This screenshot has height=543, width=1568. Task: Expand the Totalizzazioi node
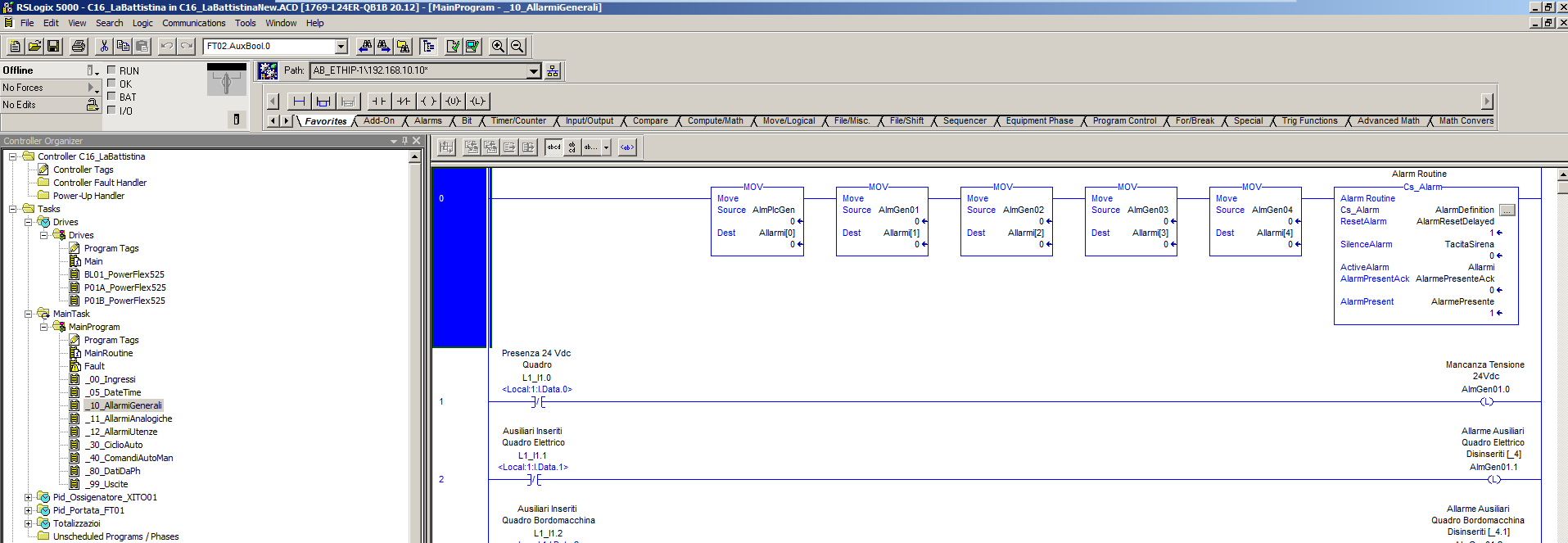29,523
